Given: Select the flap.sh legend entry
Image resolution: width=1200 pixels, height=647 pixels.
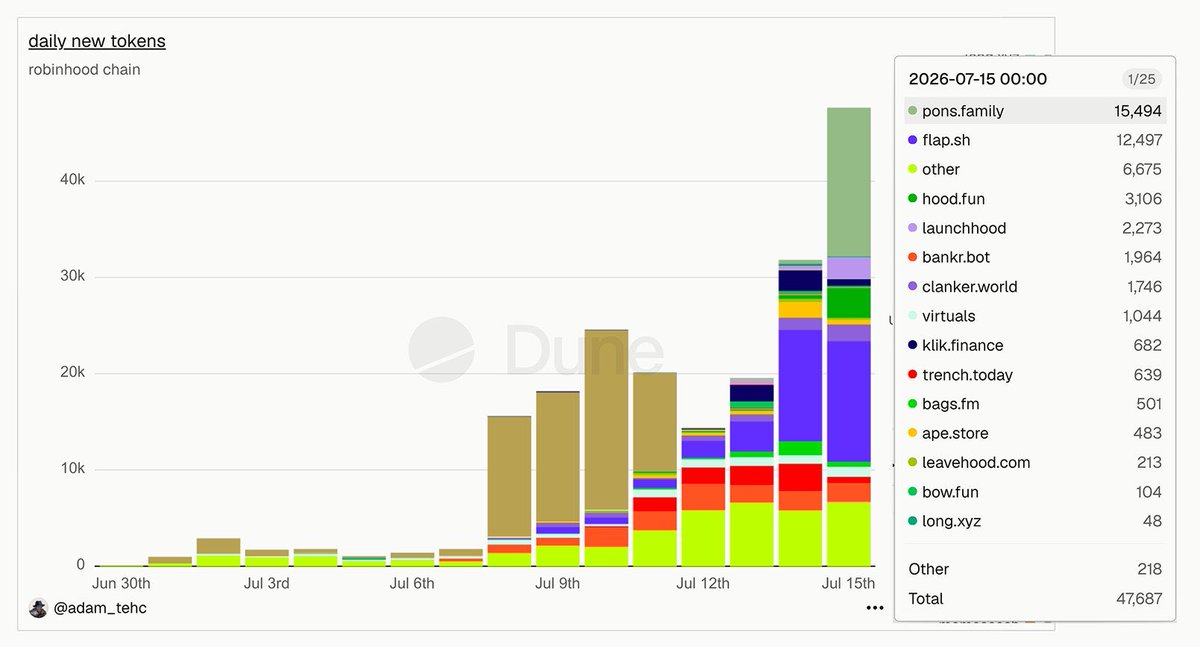Looking at the screenshot, I should 1035,140.
